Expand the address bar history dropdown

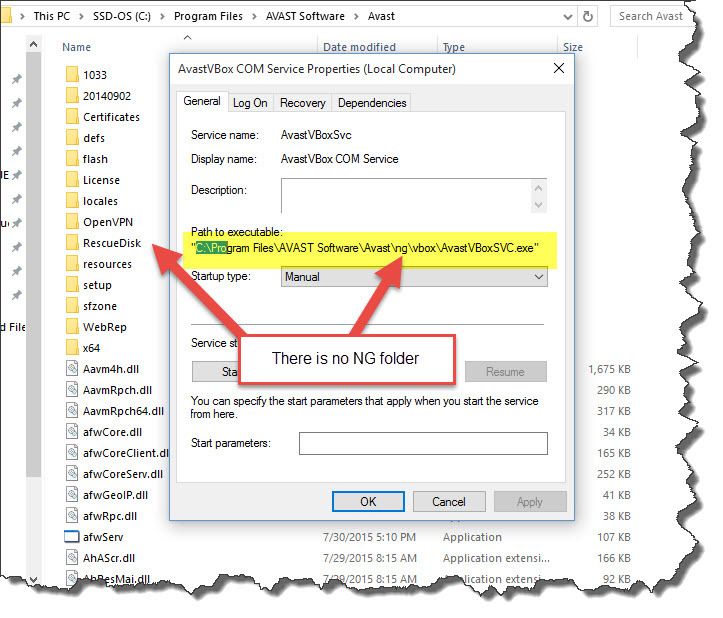point(568,17)
